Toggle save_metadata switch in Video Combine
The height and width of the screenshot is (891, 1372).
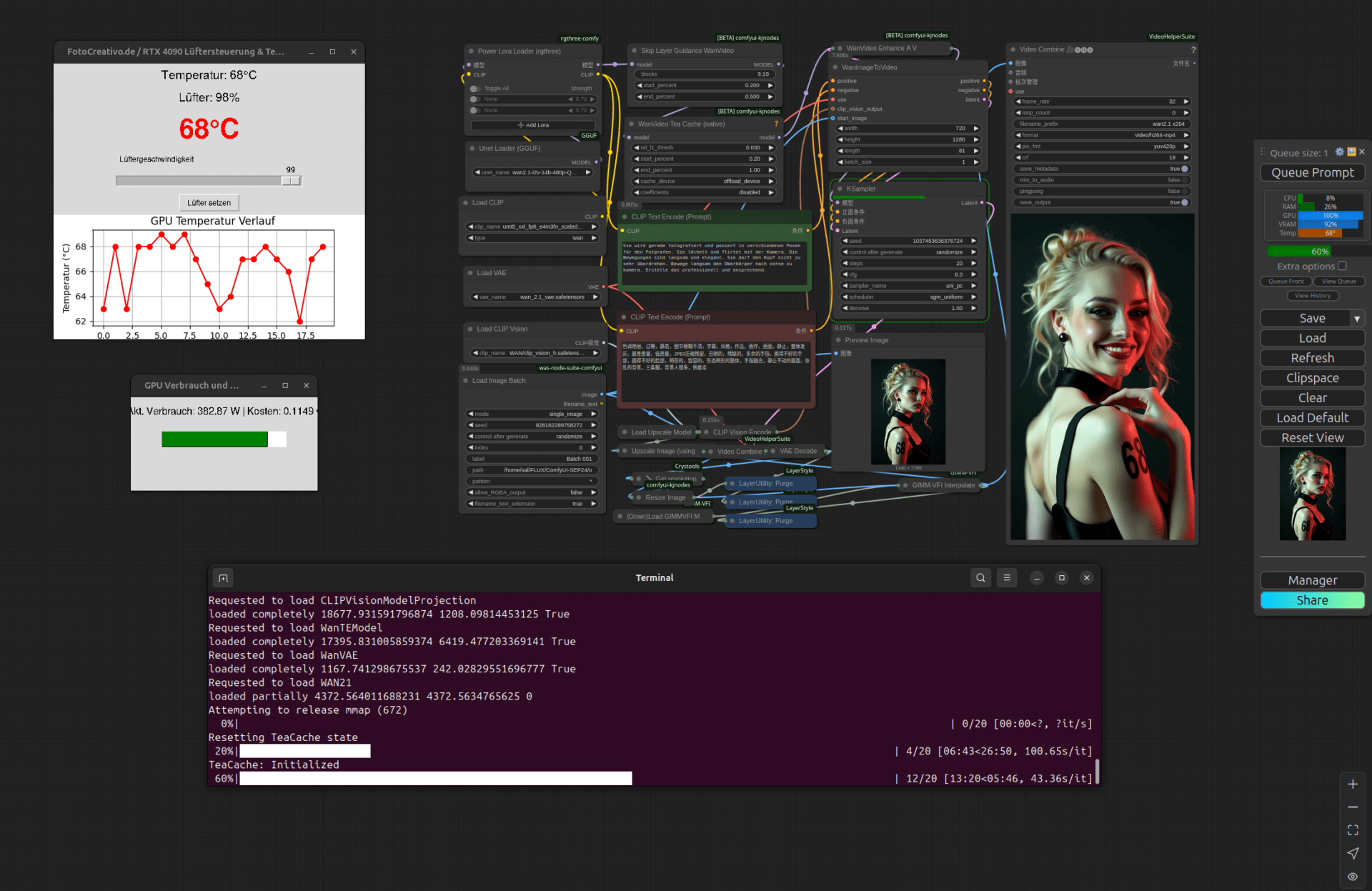point(1184,169)
